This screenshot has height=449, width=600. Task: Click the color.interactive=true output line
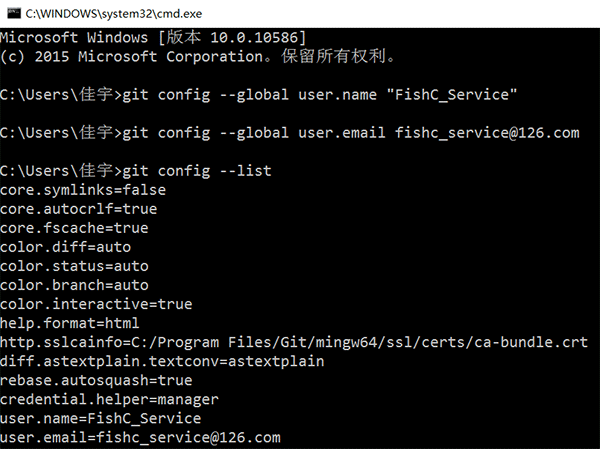pos(96,303)
